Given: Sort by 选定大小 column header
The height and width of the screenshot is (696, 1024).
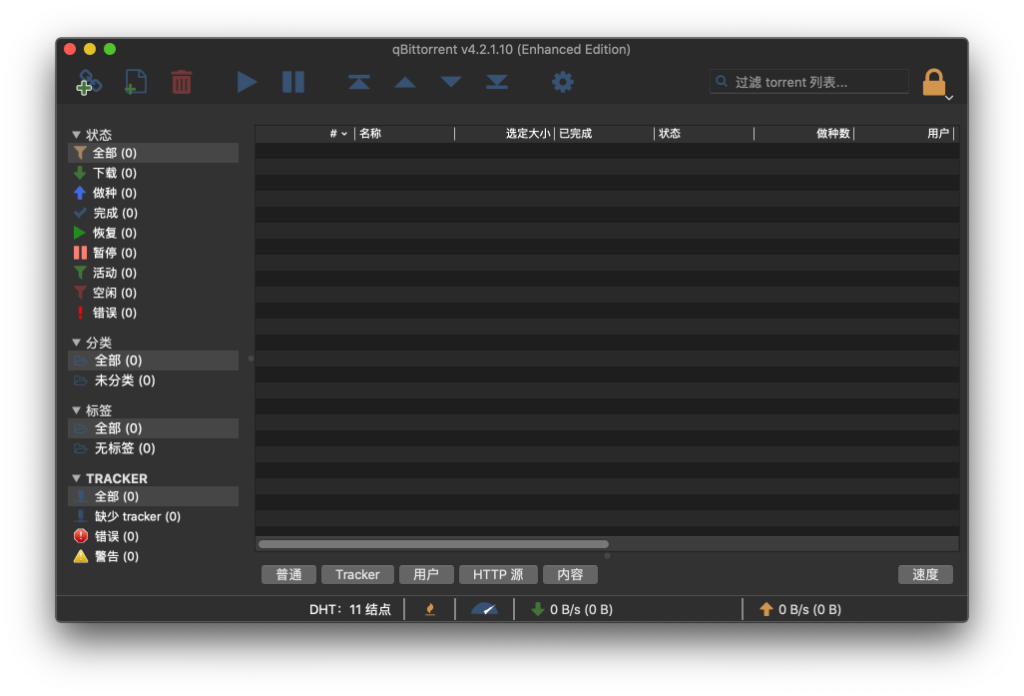Looking at the screenshot, I should pyautogui.click(x=505, y=133).
